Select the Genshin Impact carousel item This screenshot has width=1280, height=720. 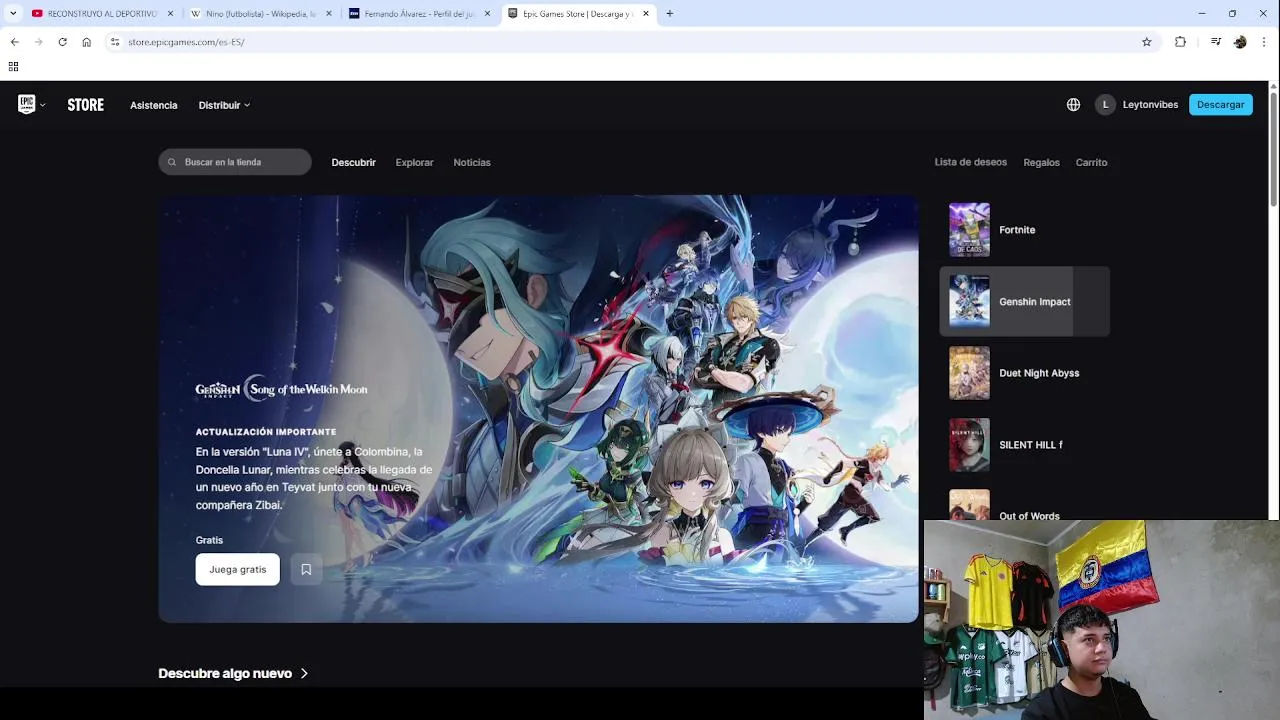[x=1025, y=301]
